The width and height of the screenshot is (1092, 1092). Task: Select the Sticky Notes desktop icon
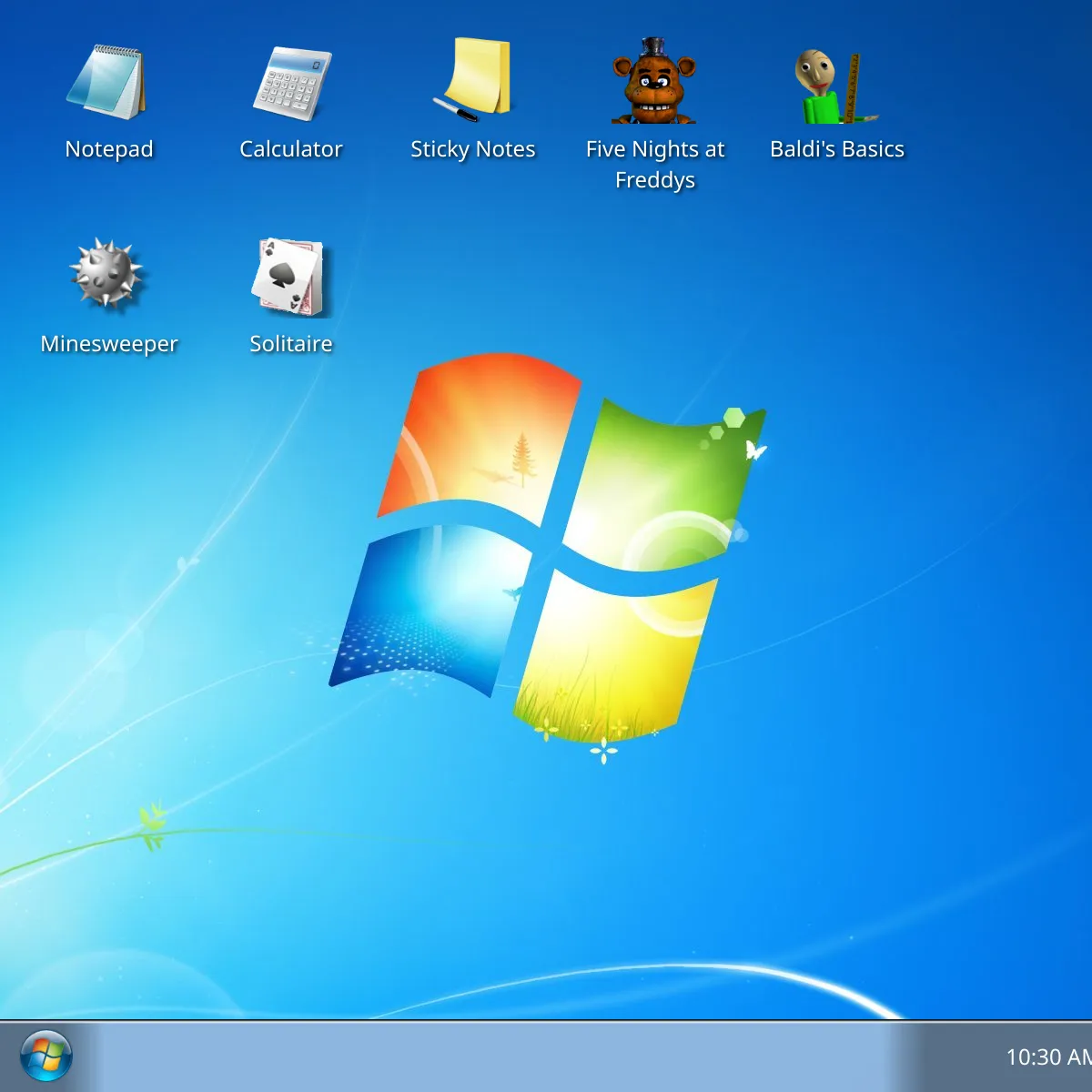473,80
